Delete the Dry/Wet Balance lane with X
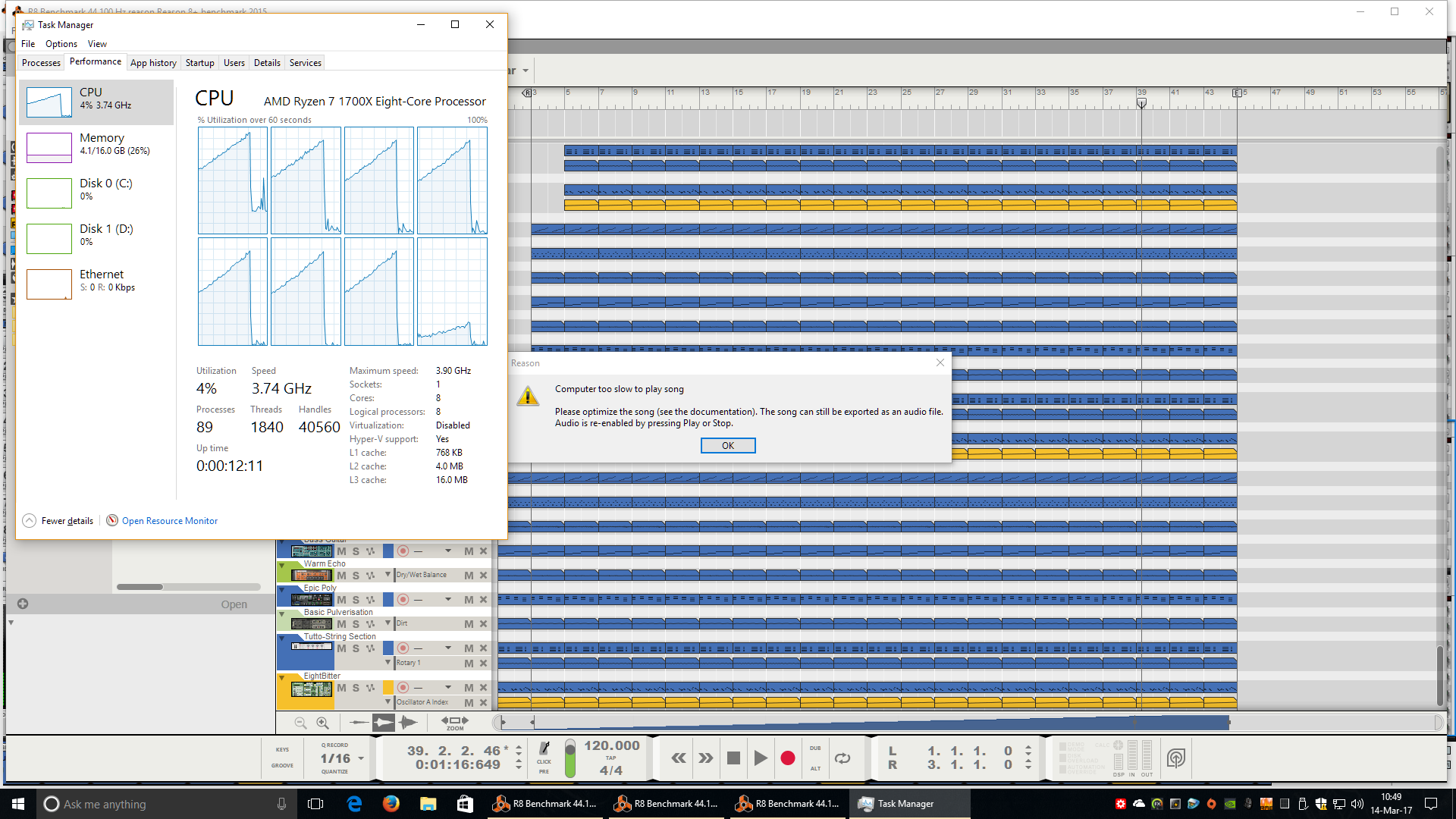 tap(483, 576)
